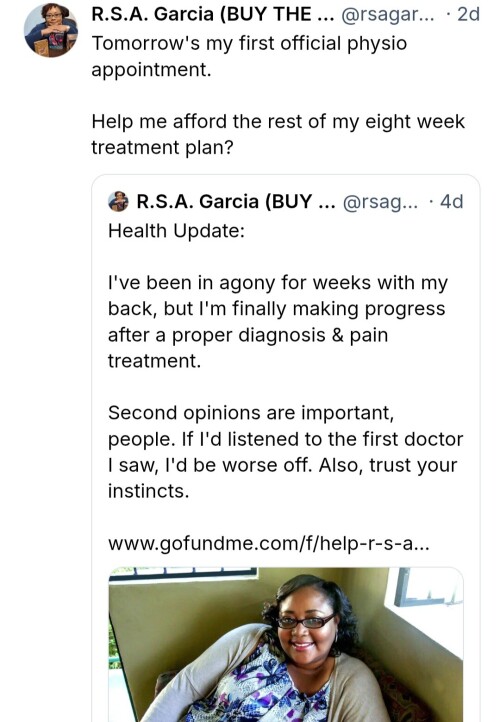The width and height of the screenshot is (500, 722).
Task: Click the @rsag... handle in the quoted tweet
Action: 380,202
